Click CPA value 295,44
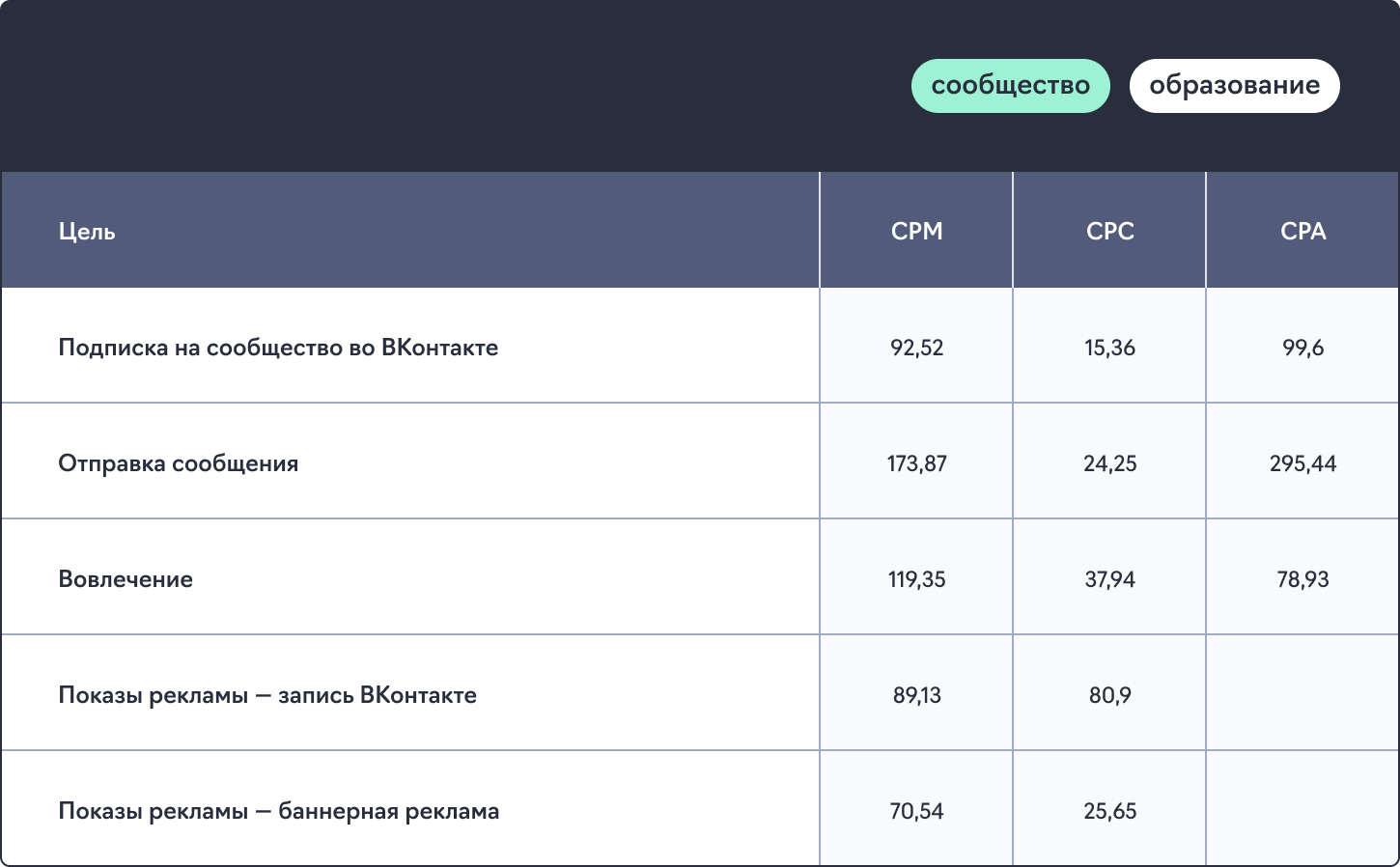Viewport: 1400px width, 867px height. point(1302,463)
